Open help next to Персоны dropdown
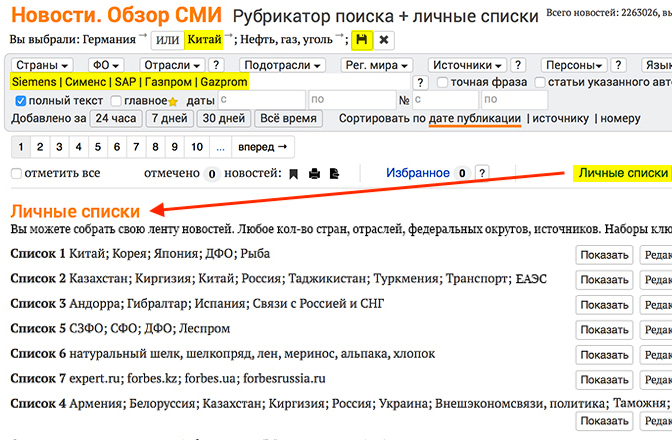Viewport: 672px width, 440px height. tap(618, 65)
